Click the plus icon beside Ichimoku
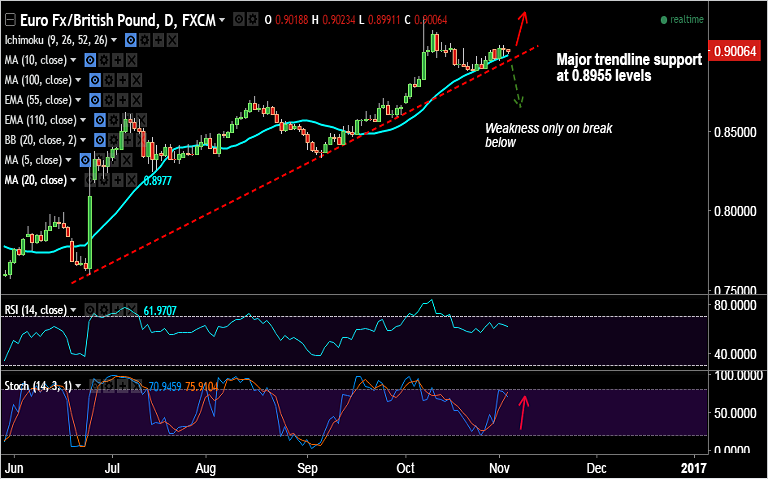The height and width of the screenshot is (480, 768). pos(159,40)
